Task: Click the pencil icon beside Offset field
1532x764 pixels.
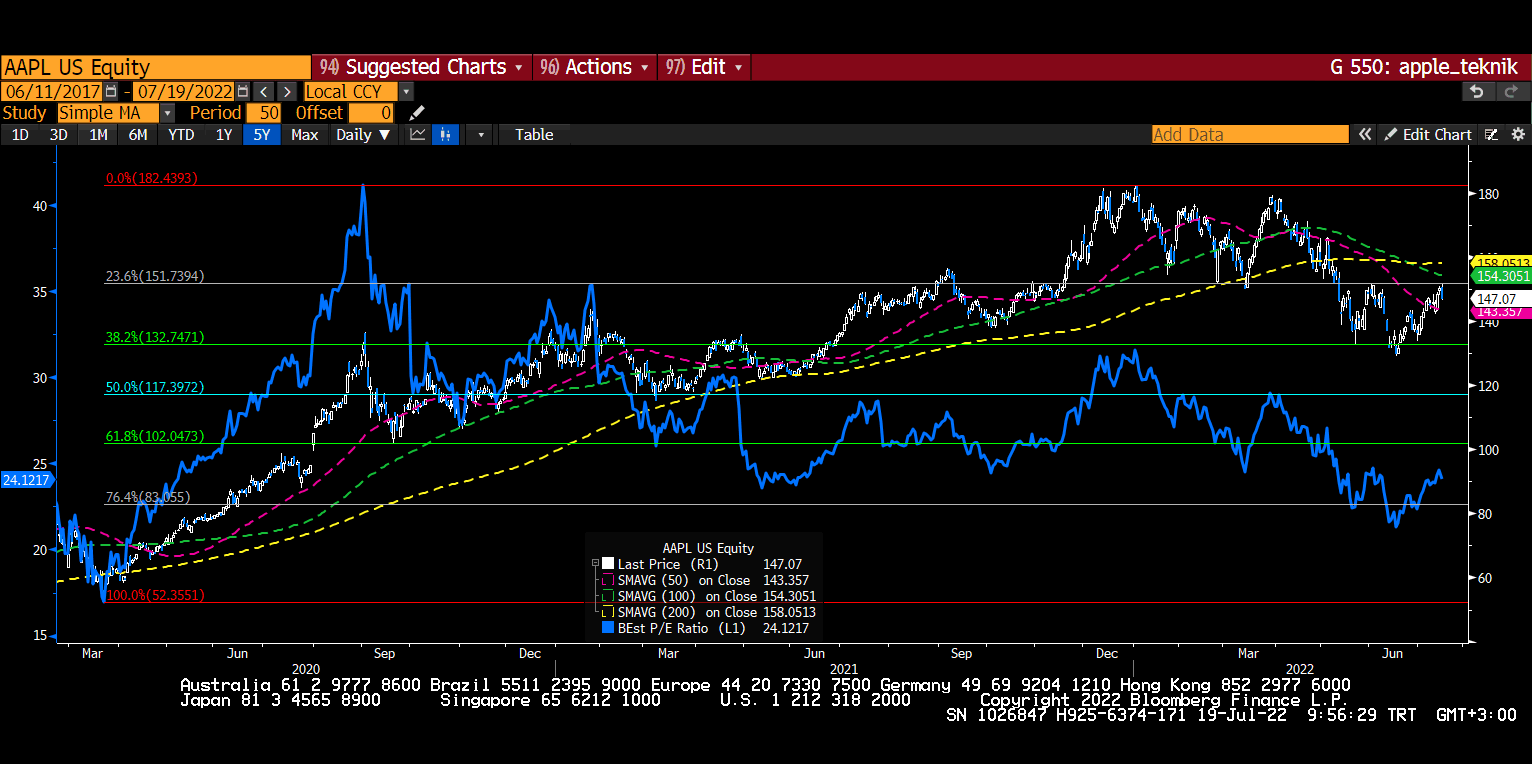Action: coord(417,113)
